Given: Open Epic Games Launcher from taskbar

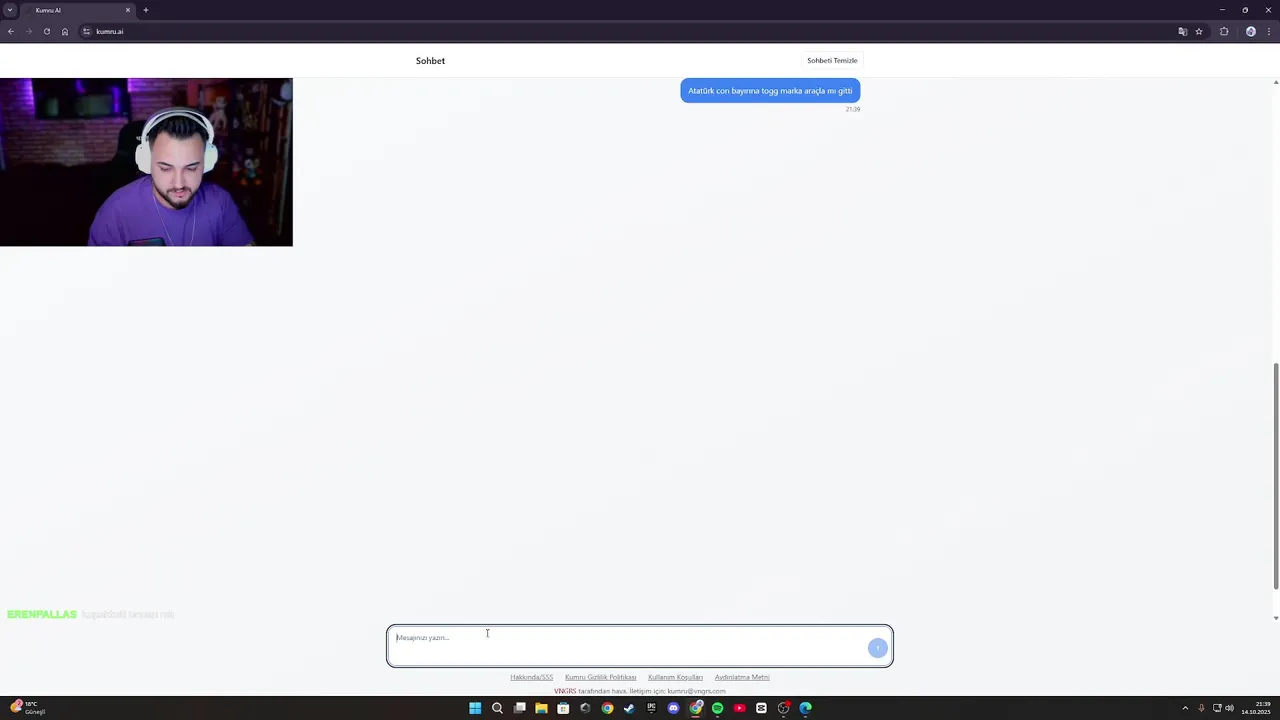Looking at the screenshot, I should click(x=651, y=708).
